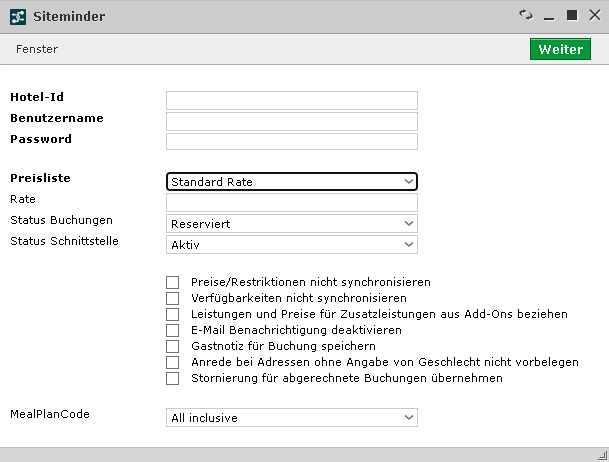Enable Stornierung für abgerechnete Buchungen übernehmen
Viewport: 609px width, 462px height.
pyautogui.click(x=172, y=378)
